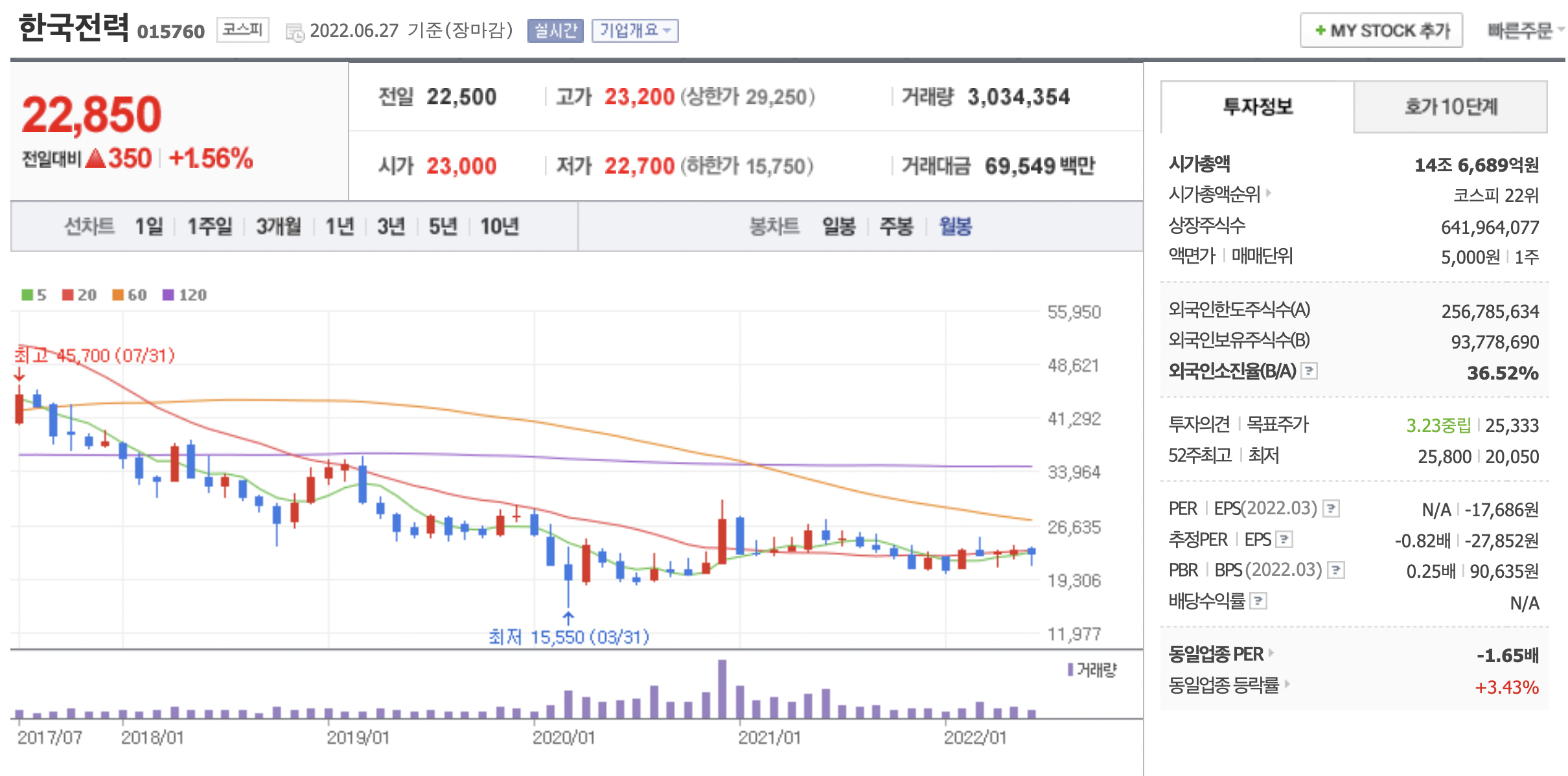
Task: Click the 거래량 legend marker on the volume chart
Action: coord(1070,669)
